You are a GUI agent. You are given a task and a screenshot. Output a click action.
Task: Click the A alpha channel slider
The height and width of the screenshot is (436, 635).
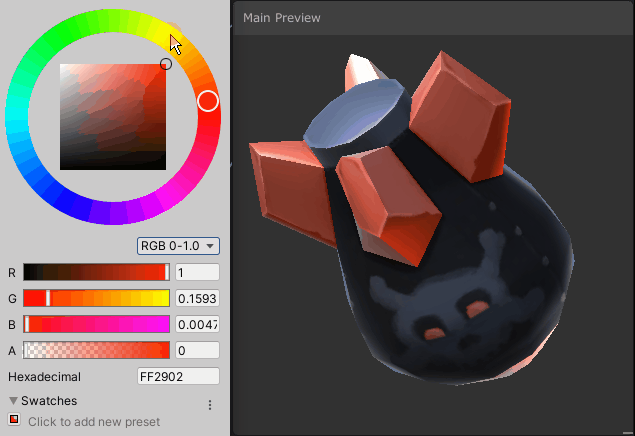pos(96,350)
